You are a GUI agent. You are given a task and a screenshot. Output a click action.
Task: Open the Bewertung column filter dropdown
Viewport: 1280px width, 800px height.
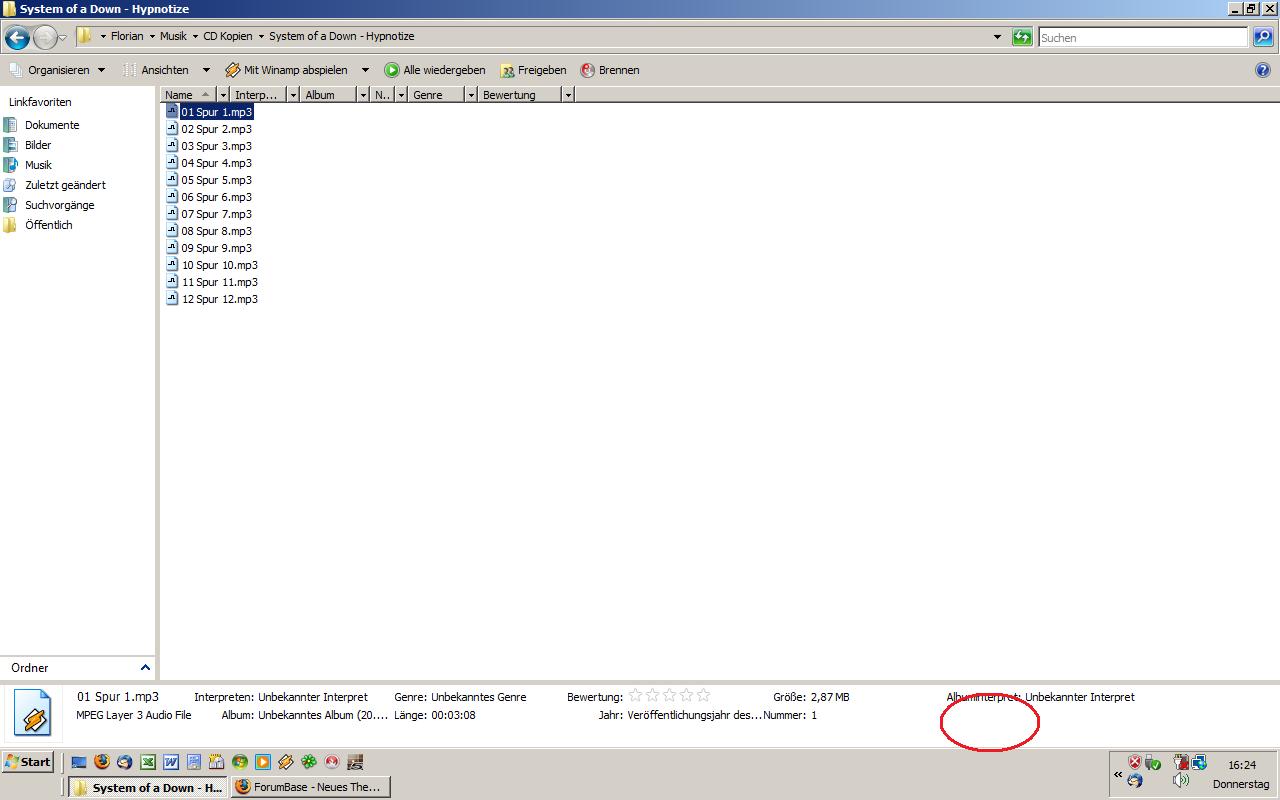point(568,95)
